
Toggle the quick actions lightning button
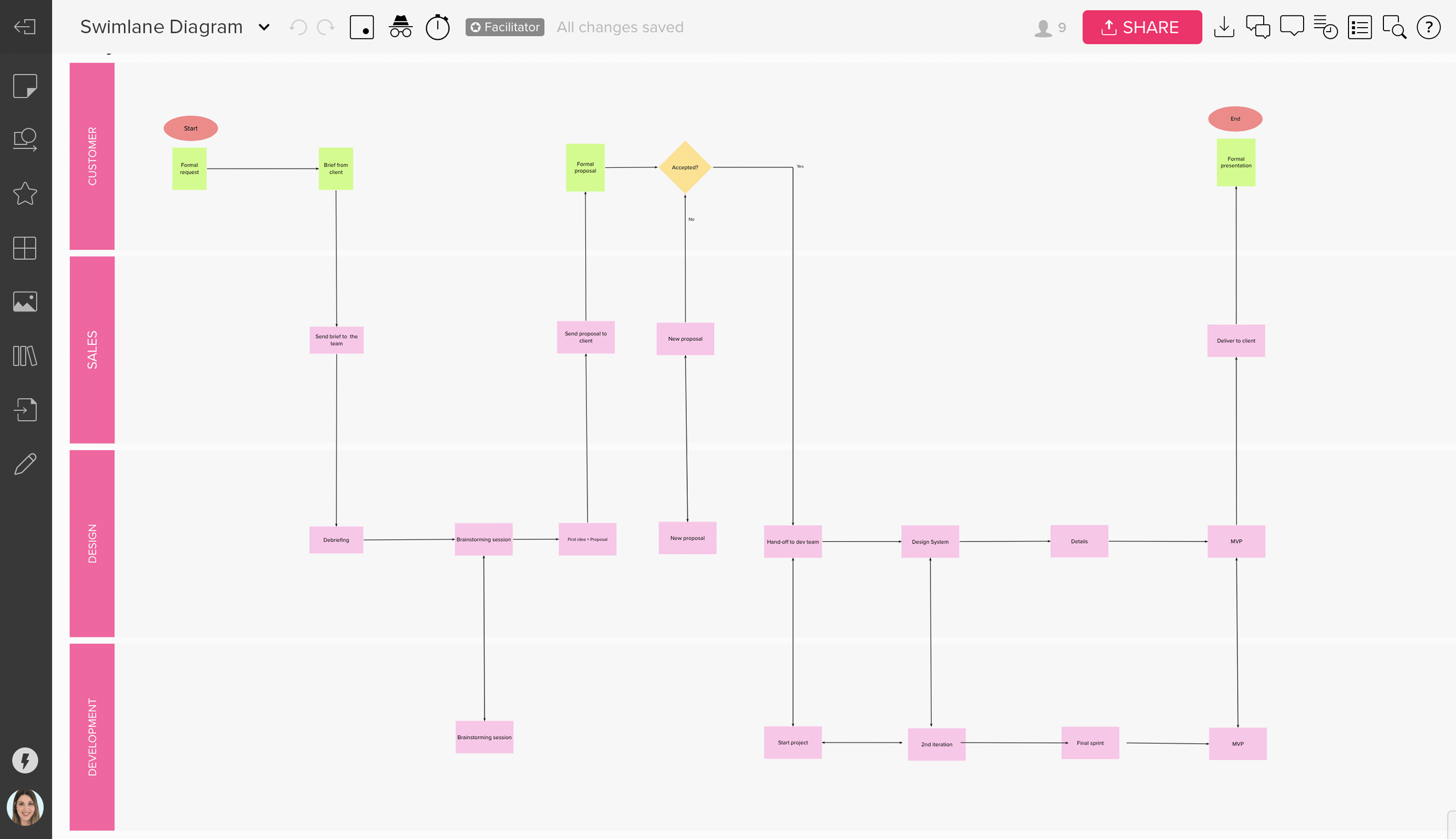(x=25, y=760)
